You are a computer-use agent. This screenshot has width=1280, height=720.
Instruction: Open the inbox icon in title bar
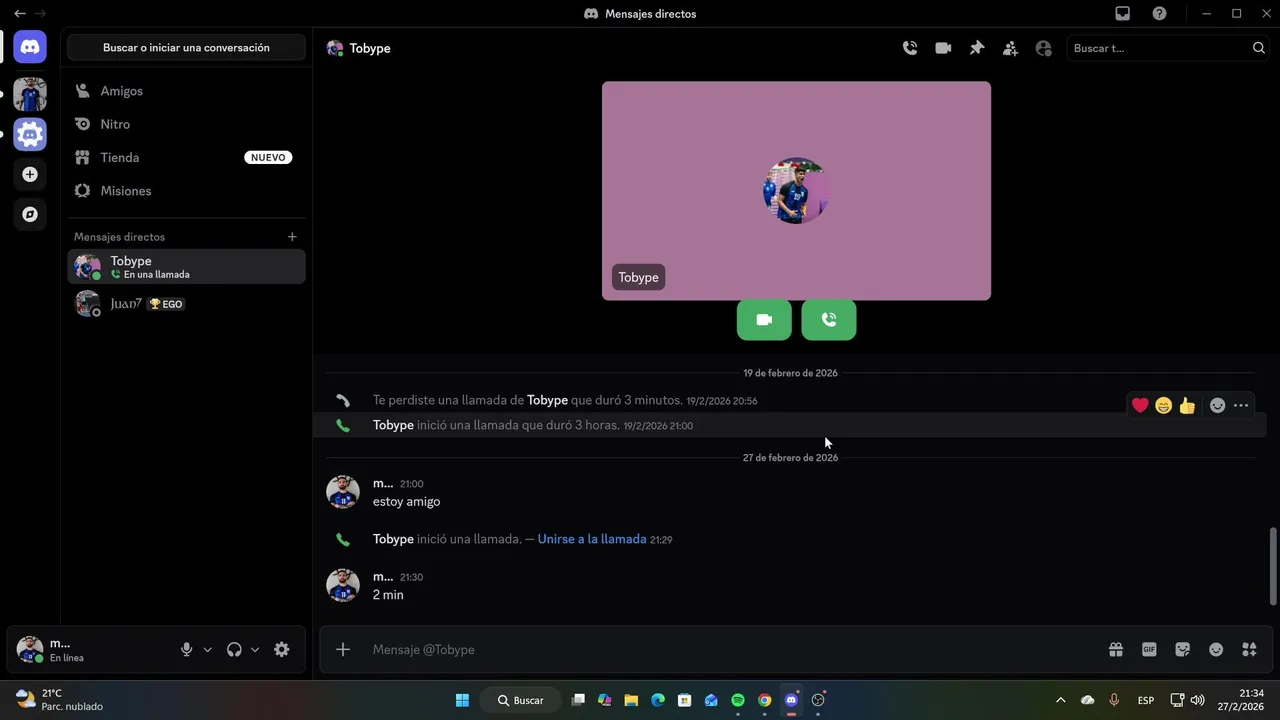pos(1123,14)
